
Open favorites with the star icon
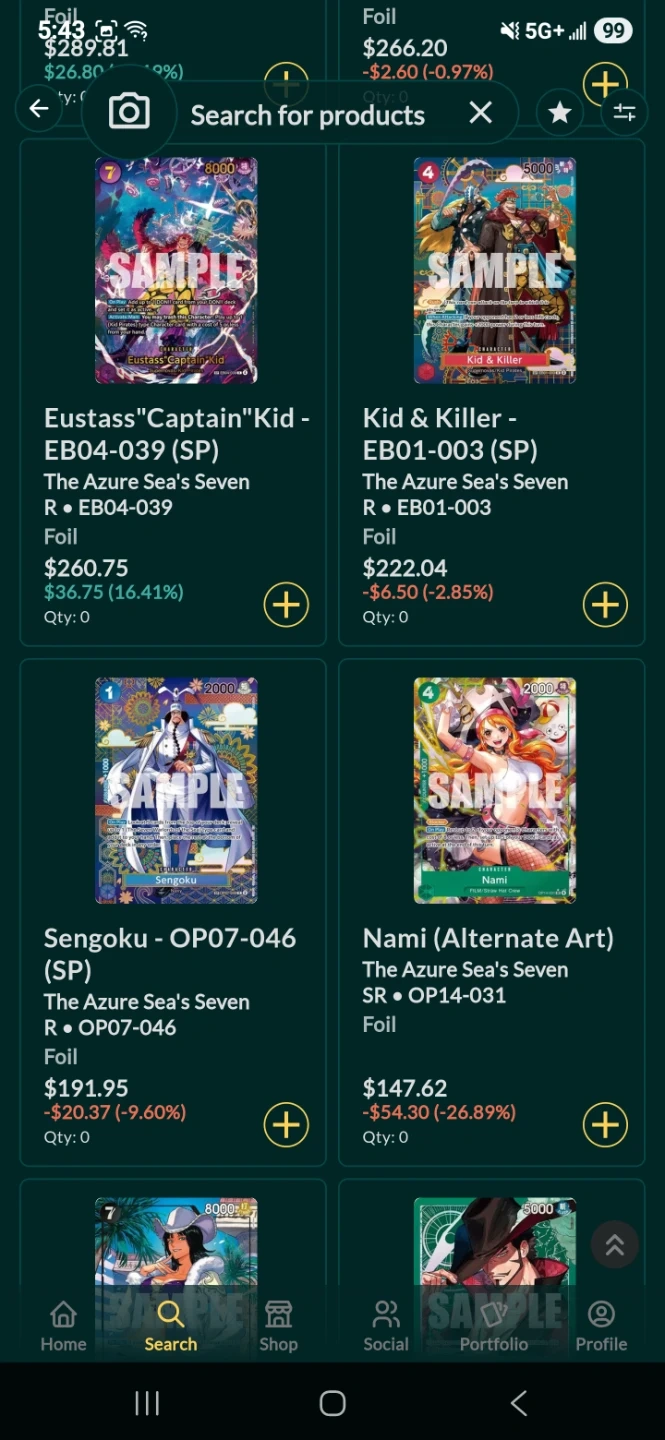click(560, 113)
